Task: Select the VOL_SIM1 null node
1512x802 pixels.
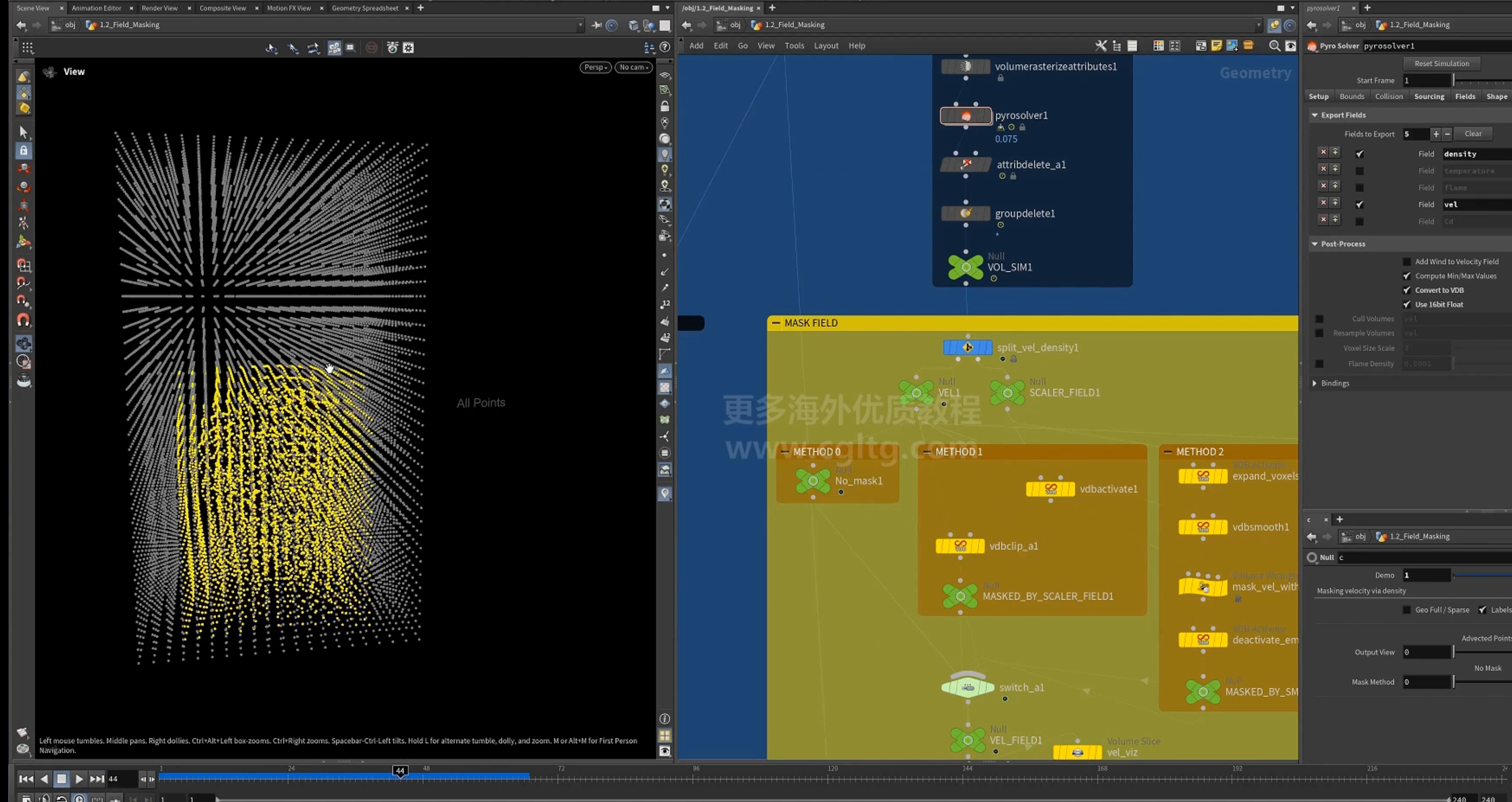Action: tap(966, 267)
